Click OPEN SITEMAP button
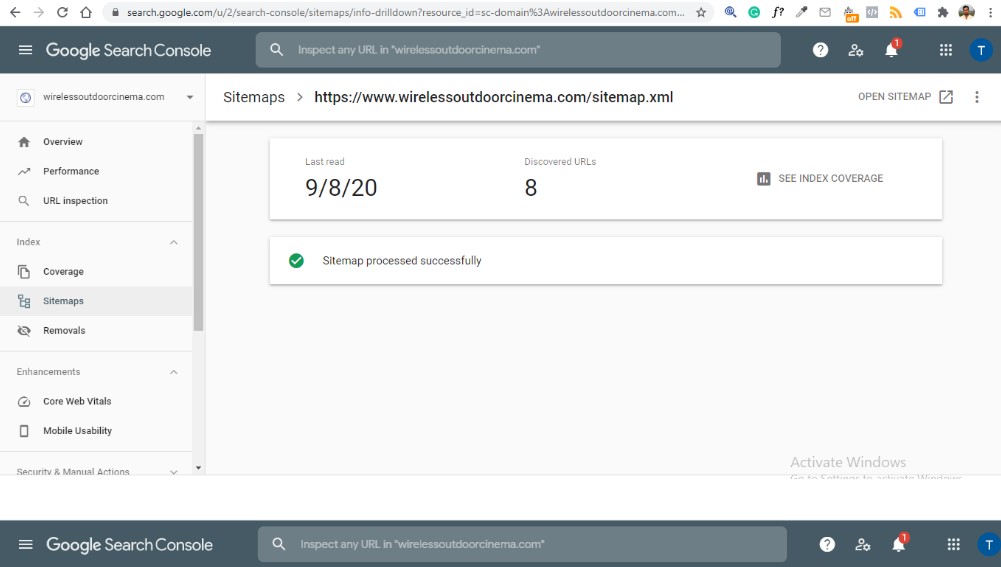The height and width of the screenshot is (567, 1001). tap(905, 97)
